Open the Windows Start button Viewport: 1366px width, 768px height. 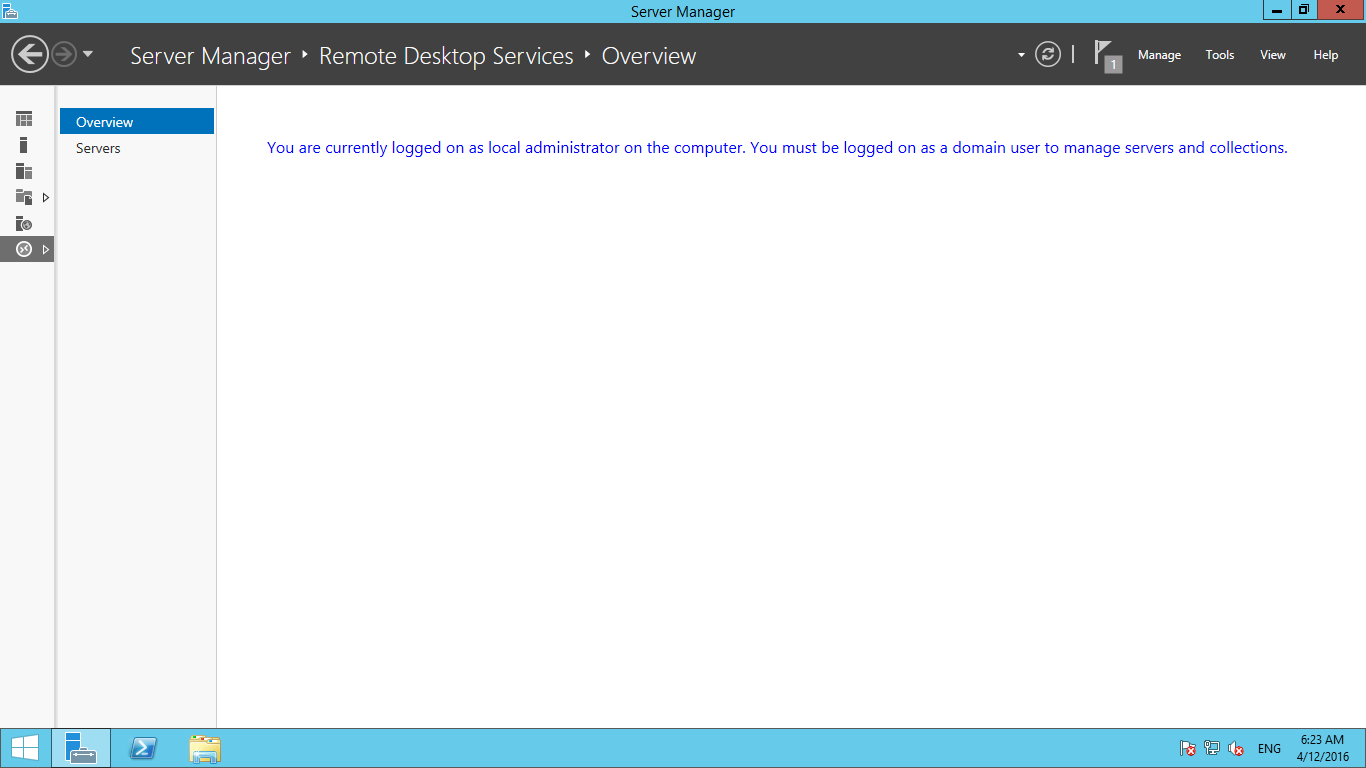click(x=25, y=748)
